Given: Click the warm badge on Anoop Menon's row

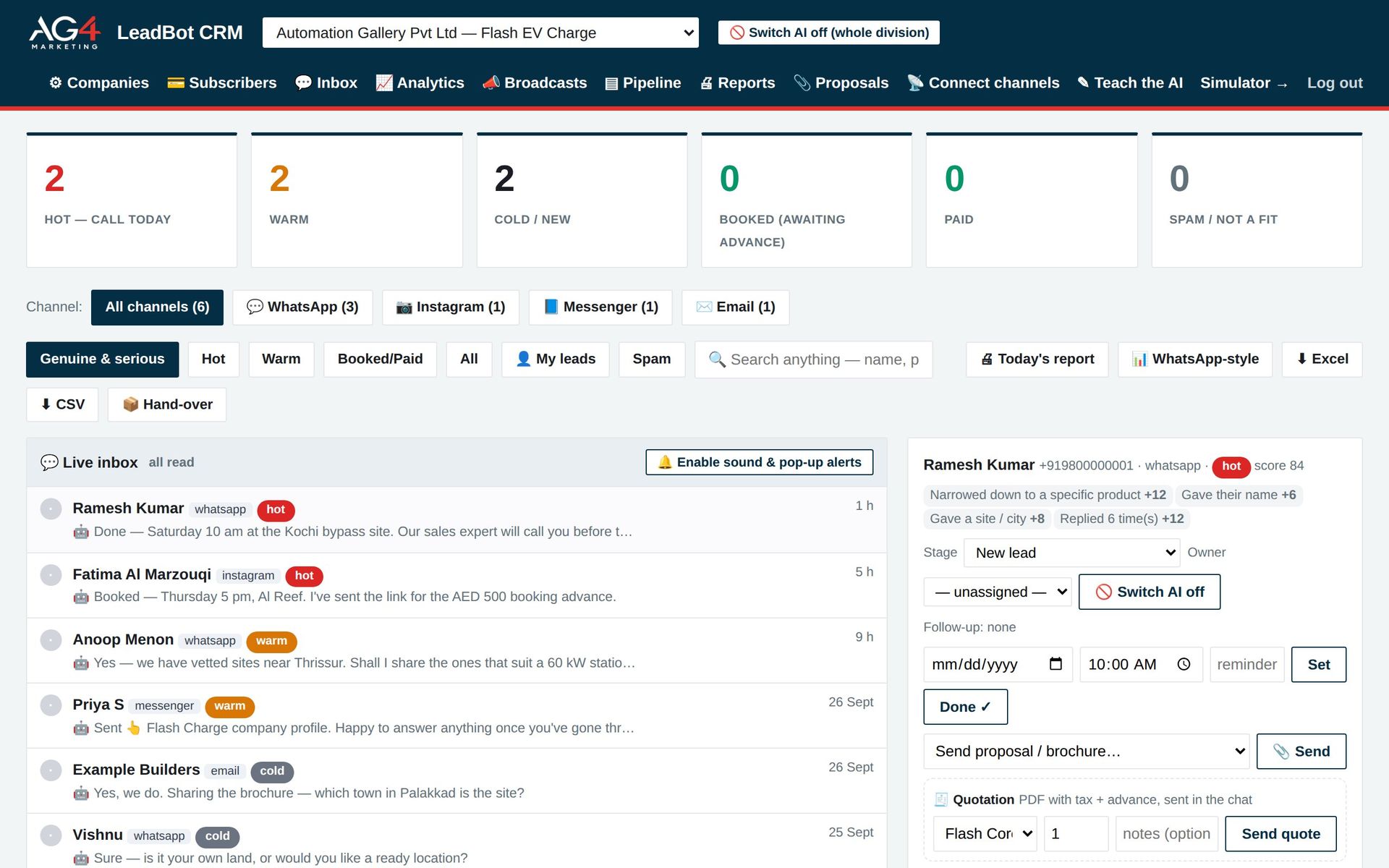Looking at the screenshot, I should pos(271,641).
